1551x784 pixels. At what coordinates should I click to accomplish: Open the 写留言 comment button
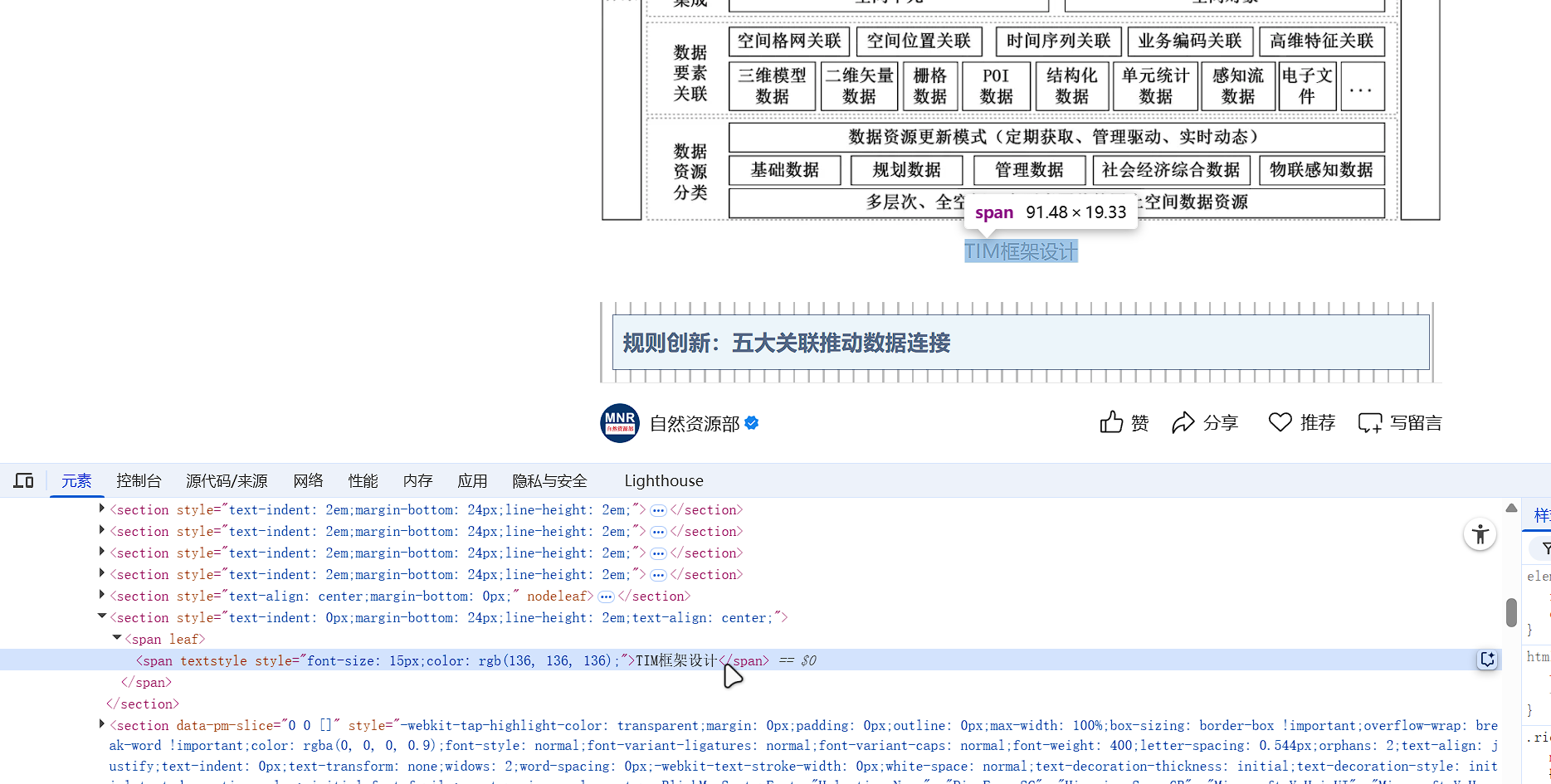click(1399, 423)
